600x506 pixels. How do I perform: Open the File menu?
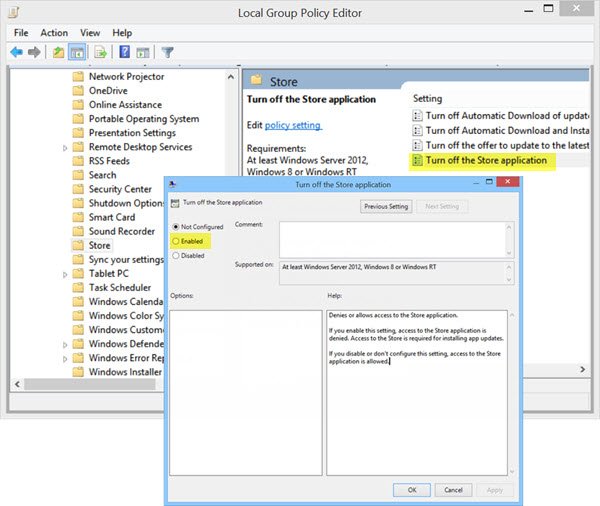(x=21, y=33)
